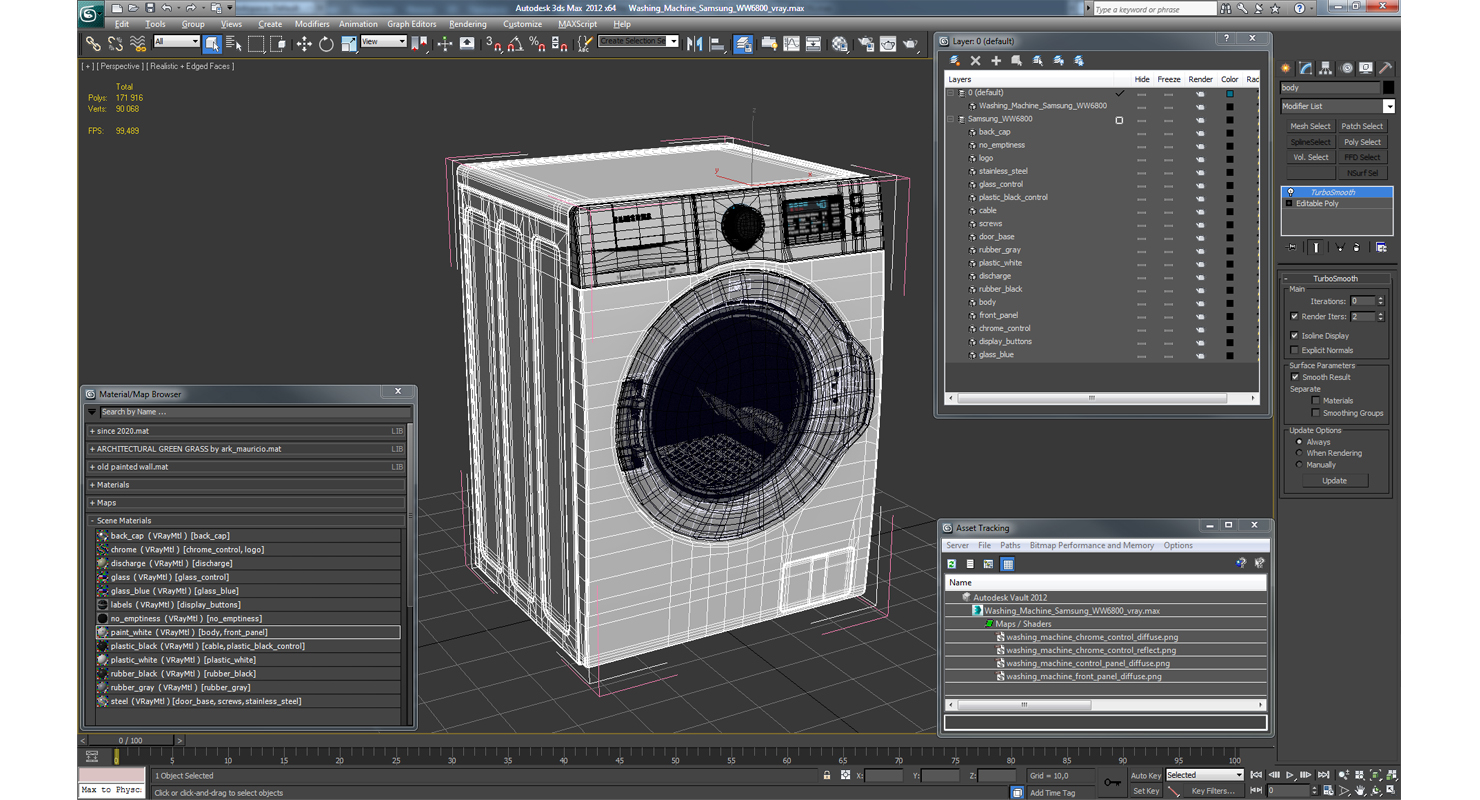Image resolution: width=1480 pixels, height=800 pixels.
Task: Toggle the Isoline Display checkbox
Action: 1295,336
